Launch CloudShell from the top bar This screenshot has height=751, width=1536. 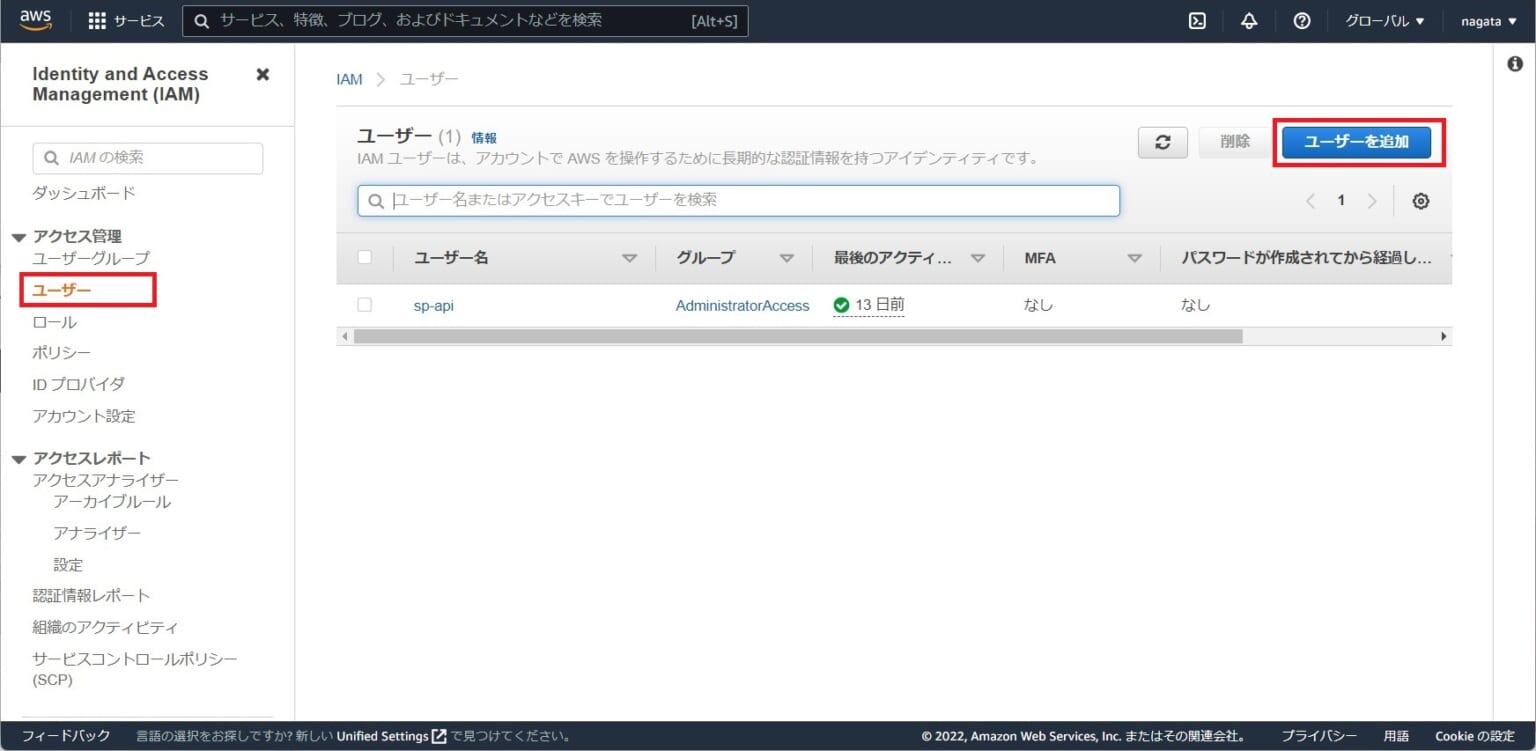(x=1197, y=20)
